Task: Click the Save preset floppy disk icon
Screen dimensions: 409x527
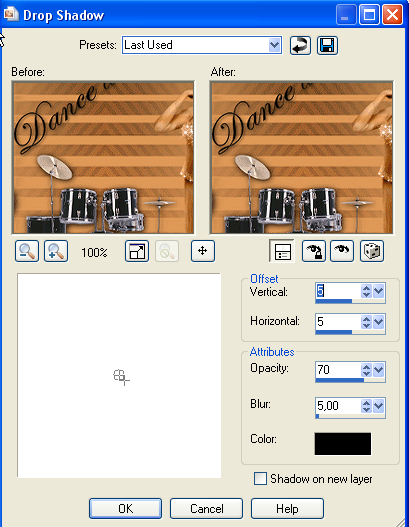Action: click(327, 45)
